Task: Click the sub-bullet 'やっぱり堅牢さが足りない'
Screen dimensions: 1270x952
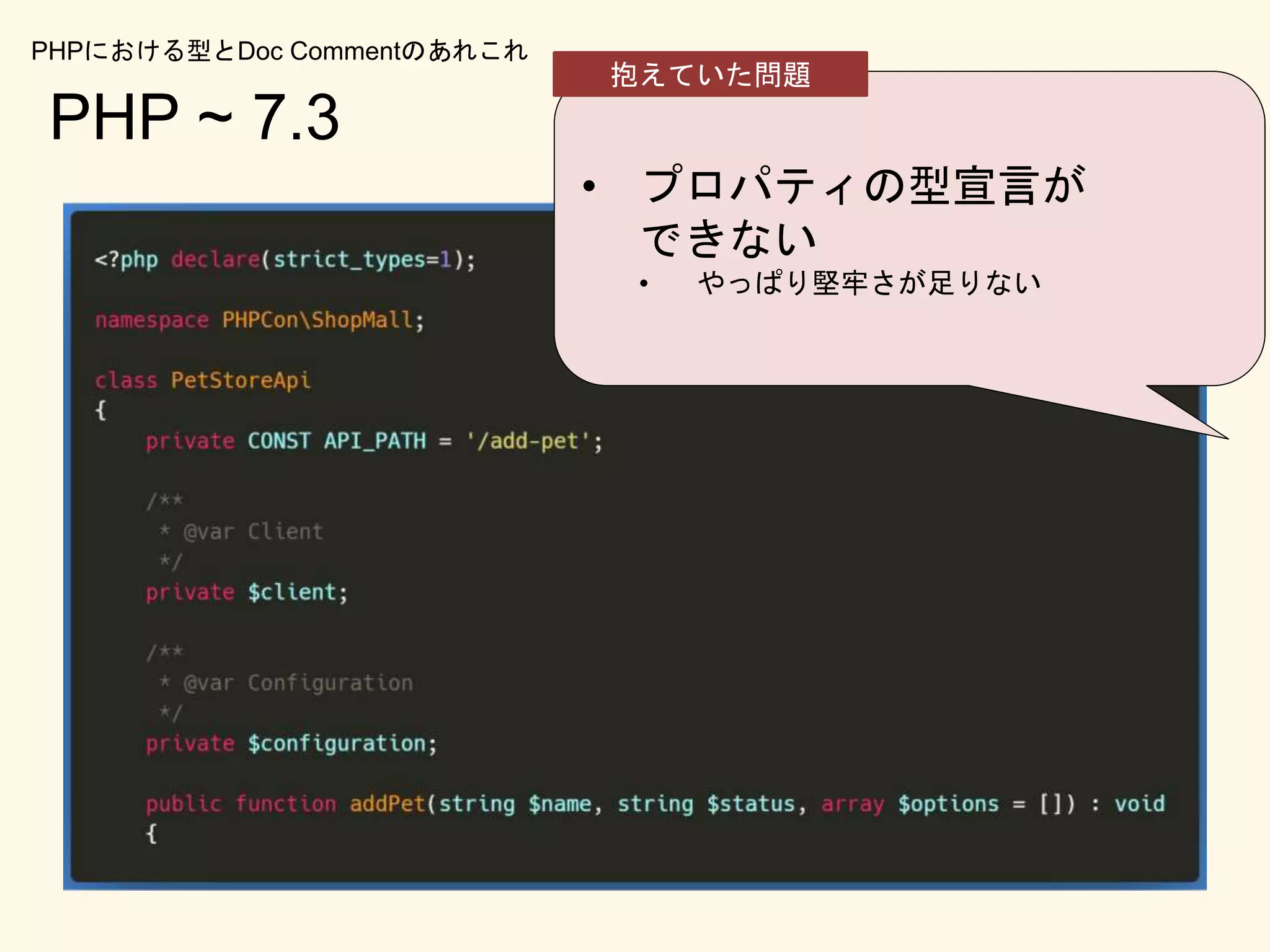Action: tap(869, 283)
